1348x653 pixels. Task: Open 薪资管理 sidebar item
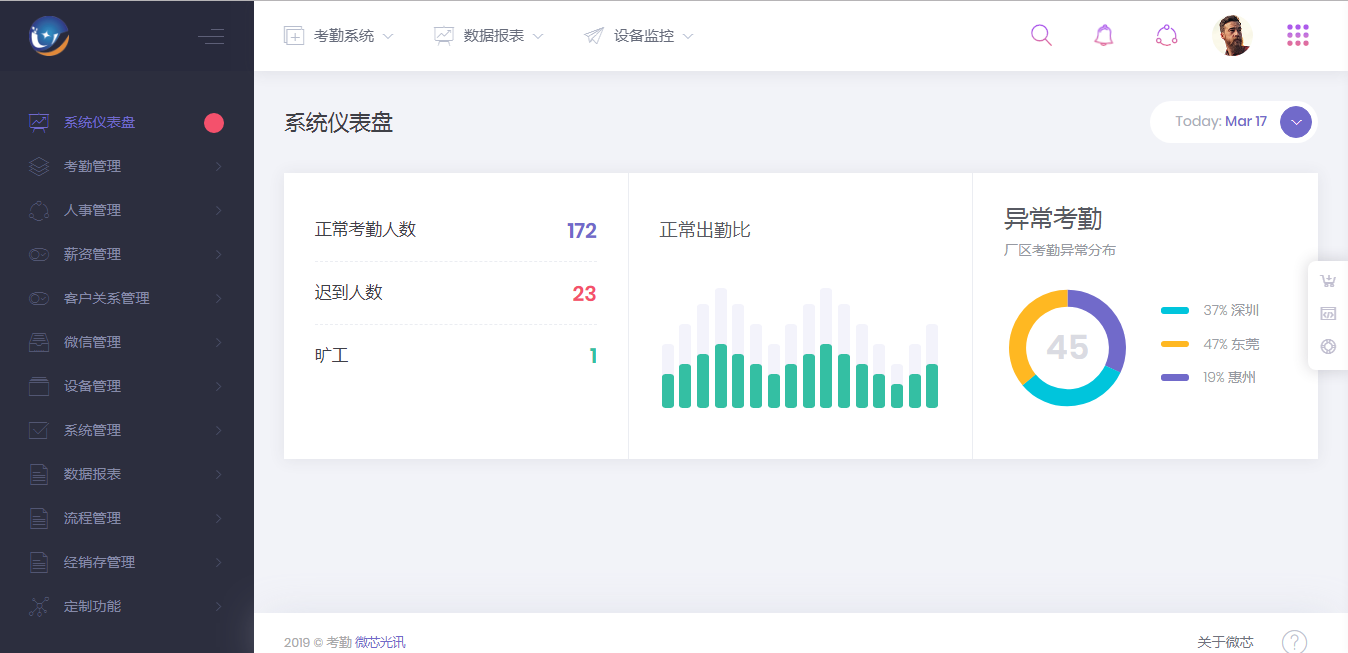click(x=92, y=254)
